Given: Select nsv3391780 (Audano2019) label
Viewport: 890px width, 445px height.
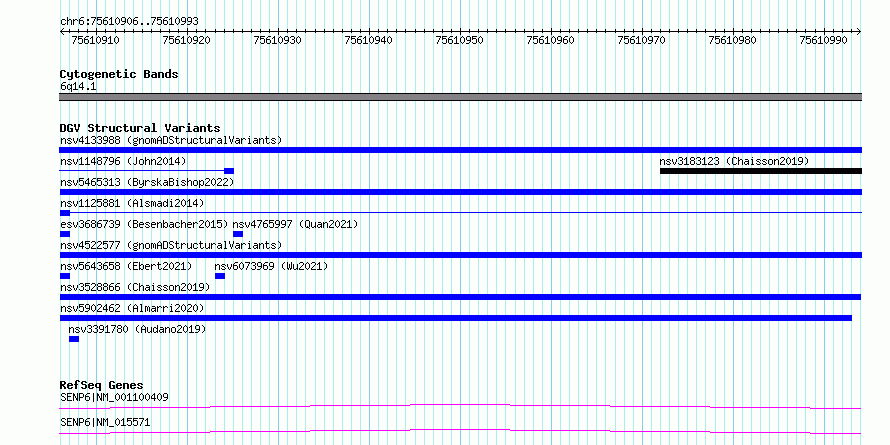Looking at the screenshot, I should (x=137, y=329).
